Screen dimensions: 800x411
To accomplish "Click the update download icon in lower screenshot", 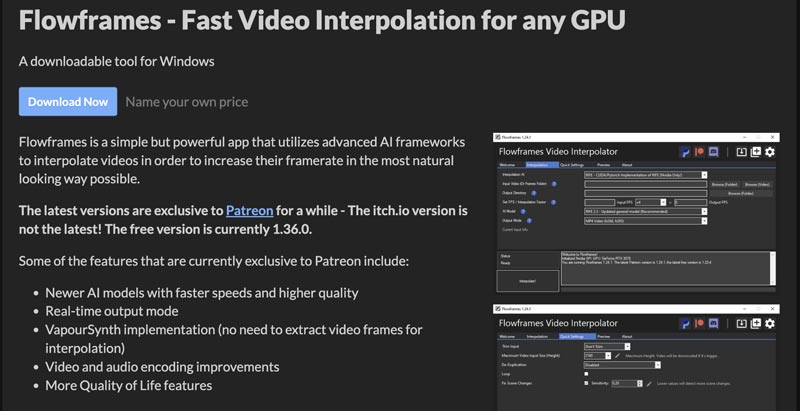I will point(742,323).
